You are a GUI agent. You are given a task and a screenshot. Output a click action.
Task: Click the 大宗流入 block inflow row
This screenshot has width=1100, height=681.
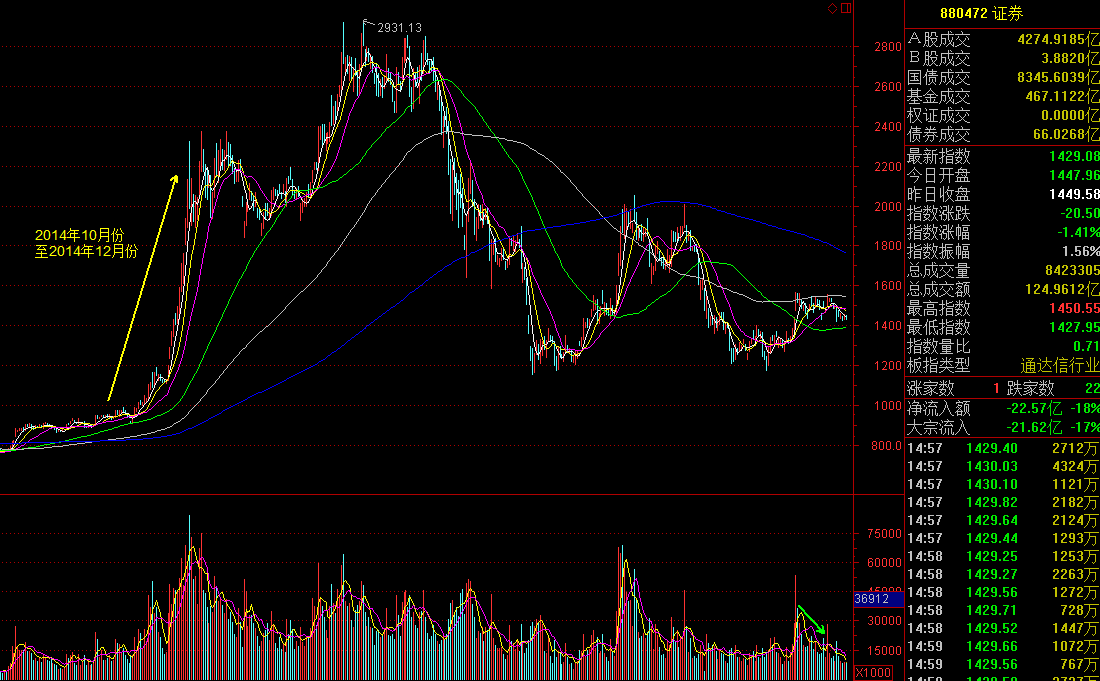coord(1001,427)
